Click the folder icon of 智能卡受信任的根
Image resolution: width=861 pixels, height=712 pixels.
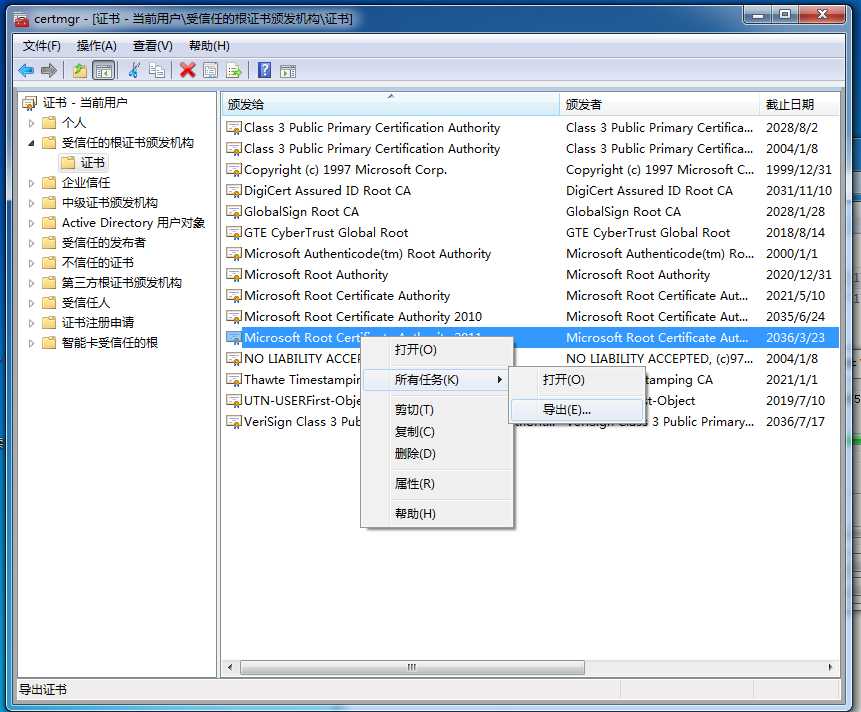coord(49,343)
